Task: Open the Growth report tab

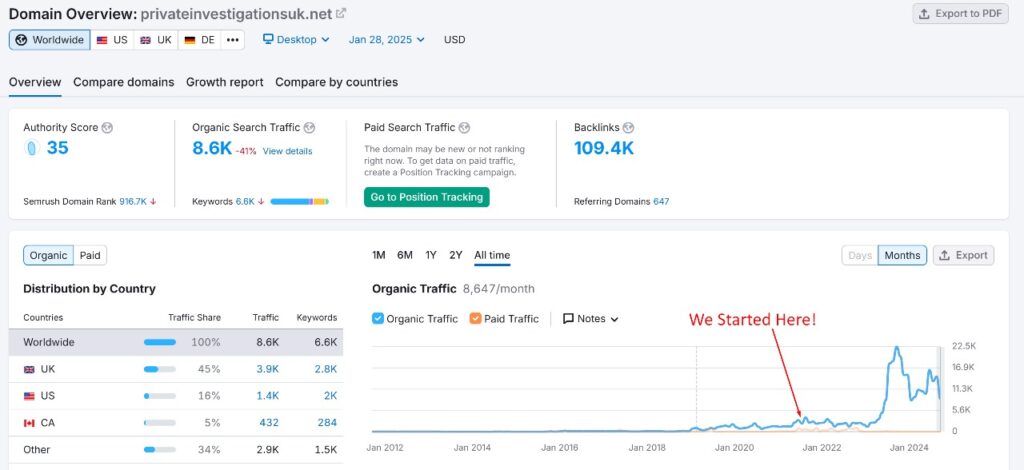Action: click(x=225, y=82)
